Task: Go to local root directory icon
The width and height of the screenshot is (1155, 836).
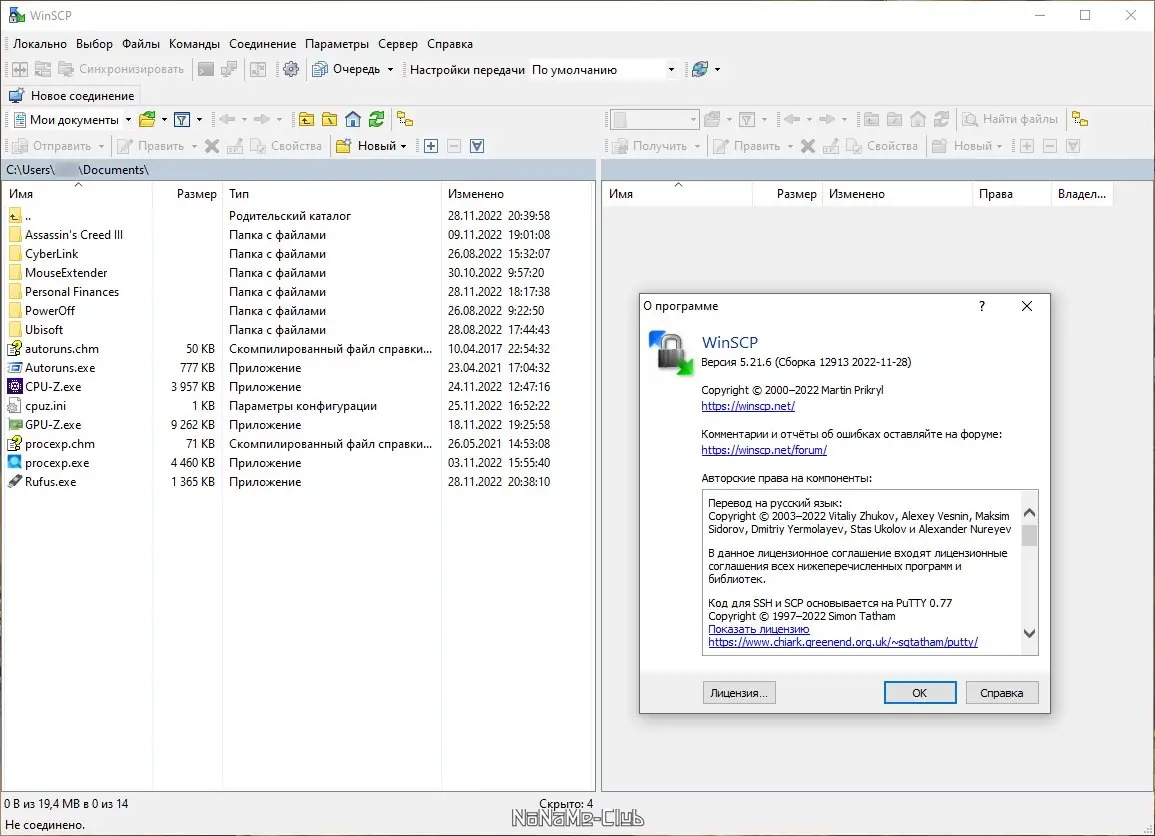Action: [x=329, y=120]
